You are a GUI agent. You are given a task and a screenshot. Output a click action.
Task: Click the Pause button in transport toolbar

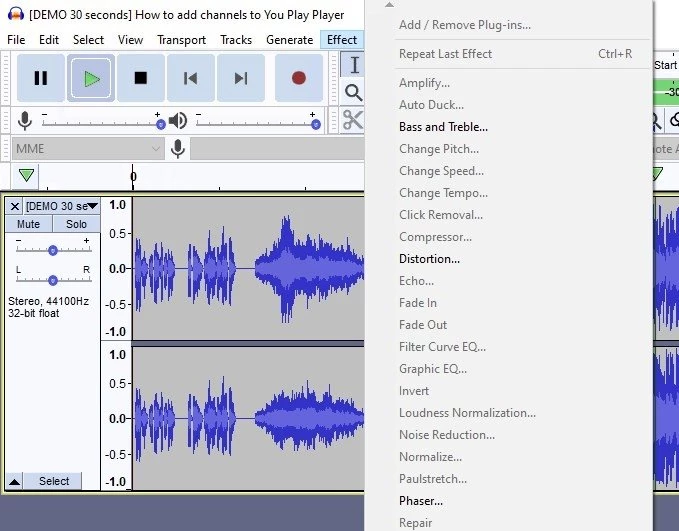(x=41, y=78)
